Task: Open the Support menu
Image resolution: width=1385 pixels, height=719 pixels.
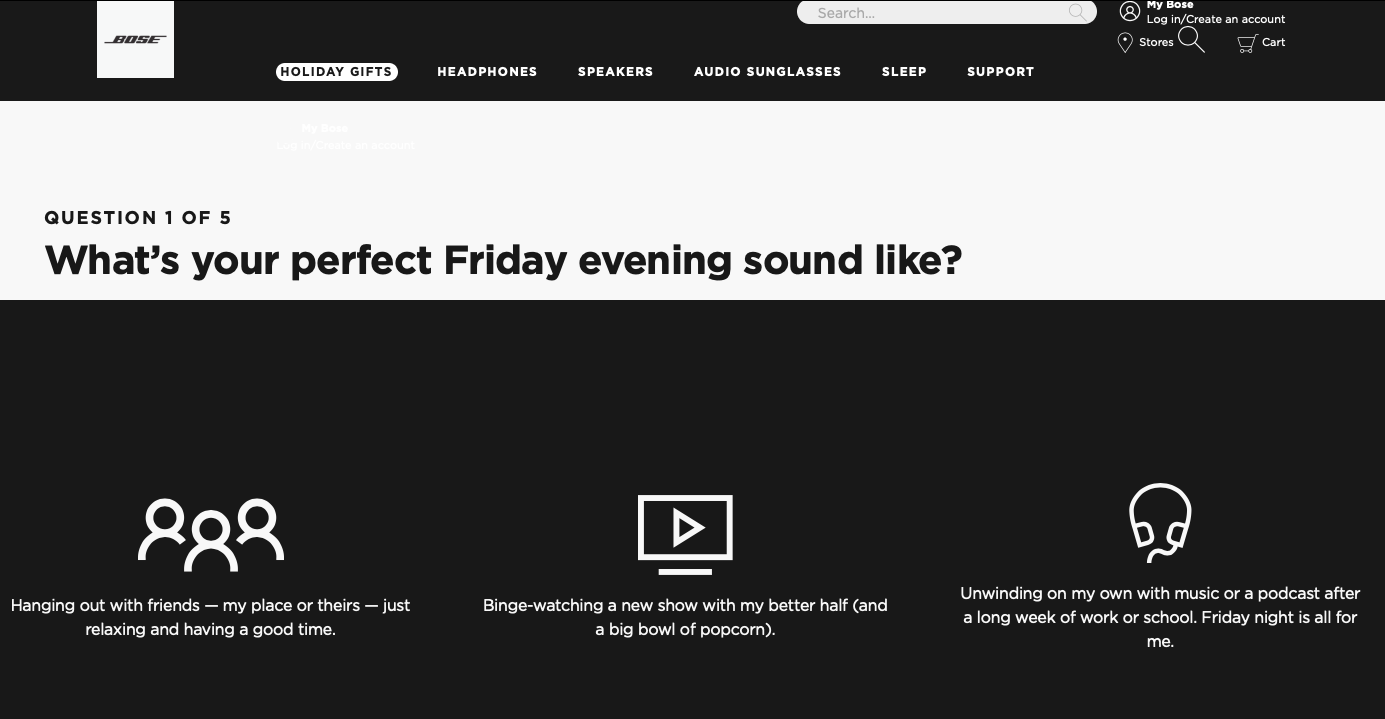Action: (x=1000, y=71)
